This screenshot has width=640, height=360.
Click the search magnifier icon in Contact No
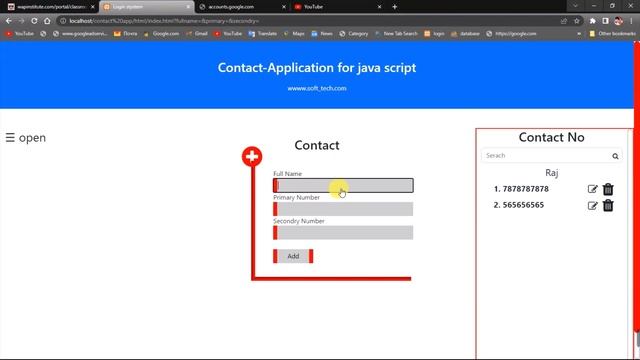coord(615,156)
